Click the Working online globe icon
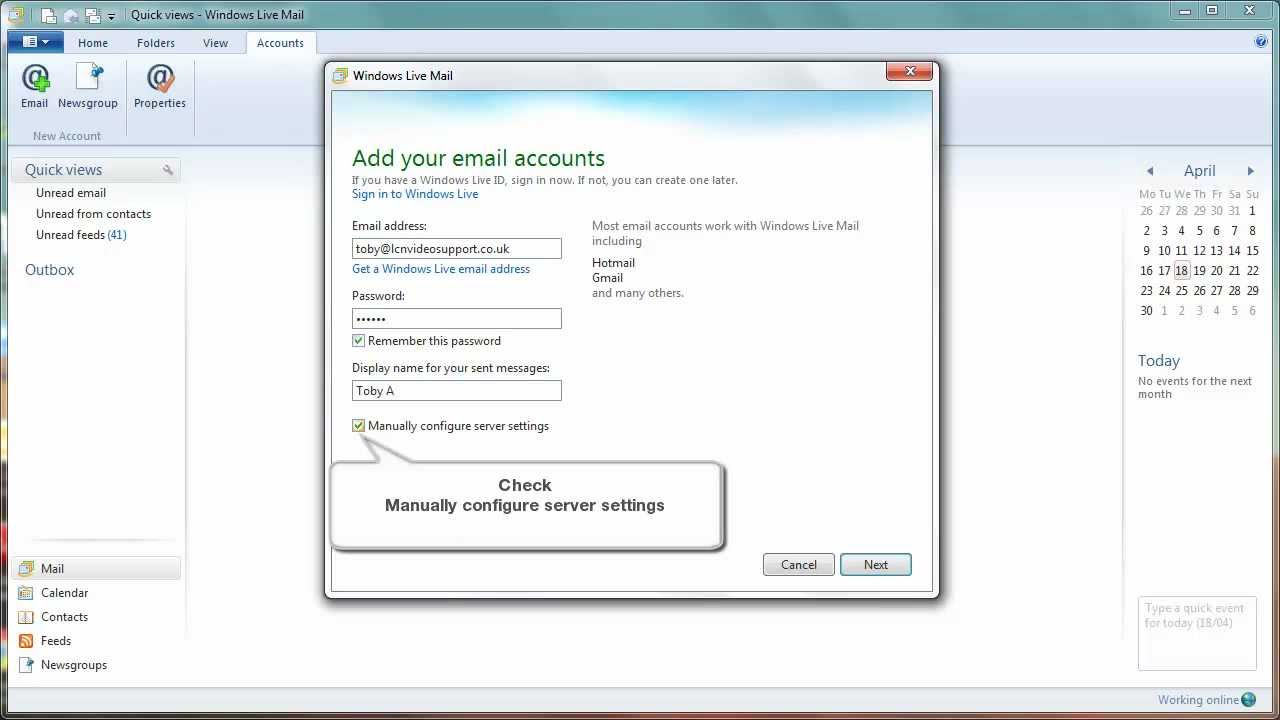Viewport: 1280px width, 720px height. (x=1248, y=700)
